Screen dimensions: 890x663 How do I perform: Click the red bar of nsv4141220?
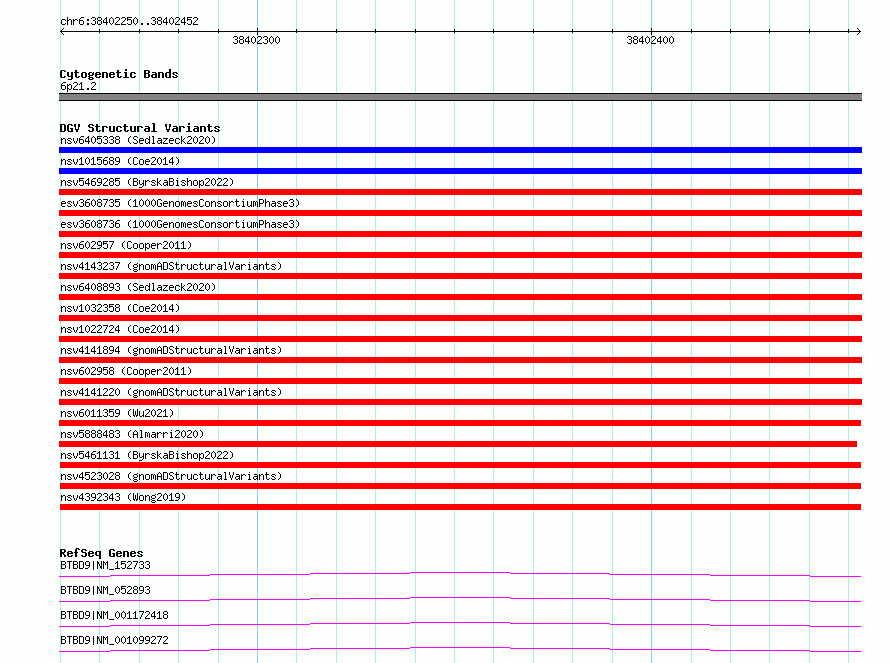click(x=460, y=402)
